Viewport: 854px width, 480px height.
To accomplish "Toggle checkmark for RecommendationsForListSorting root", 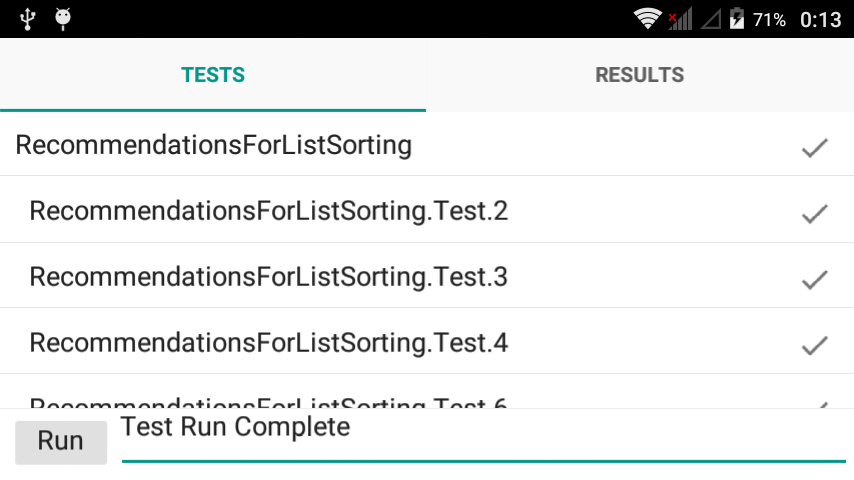I will click(x=815, y=147).
